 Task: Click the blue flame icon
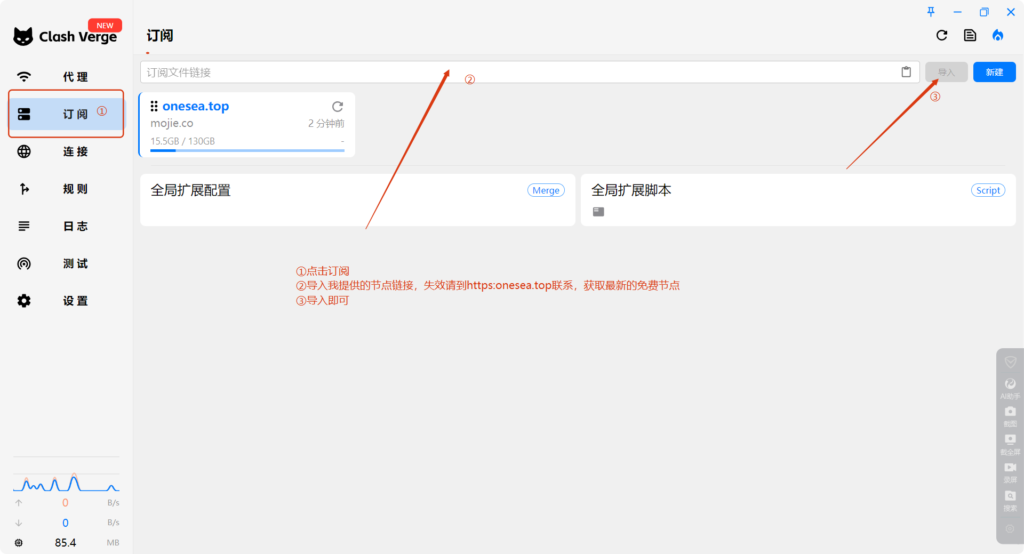pyautogui.click(x=998, y=35)
